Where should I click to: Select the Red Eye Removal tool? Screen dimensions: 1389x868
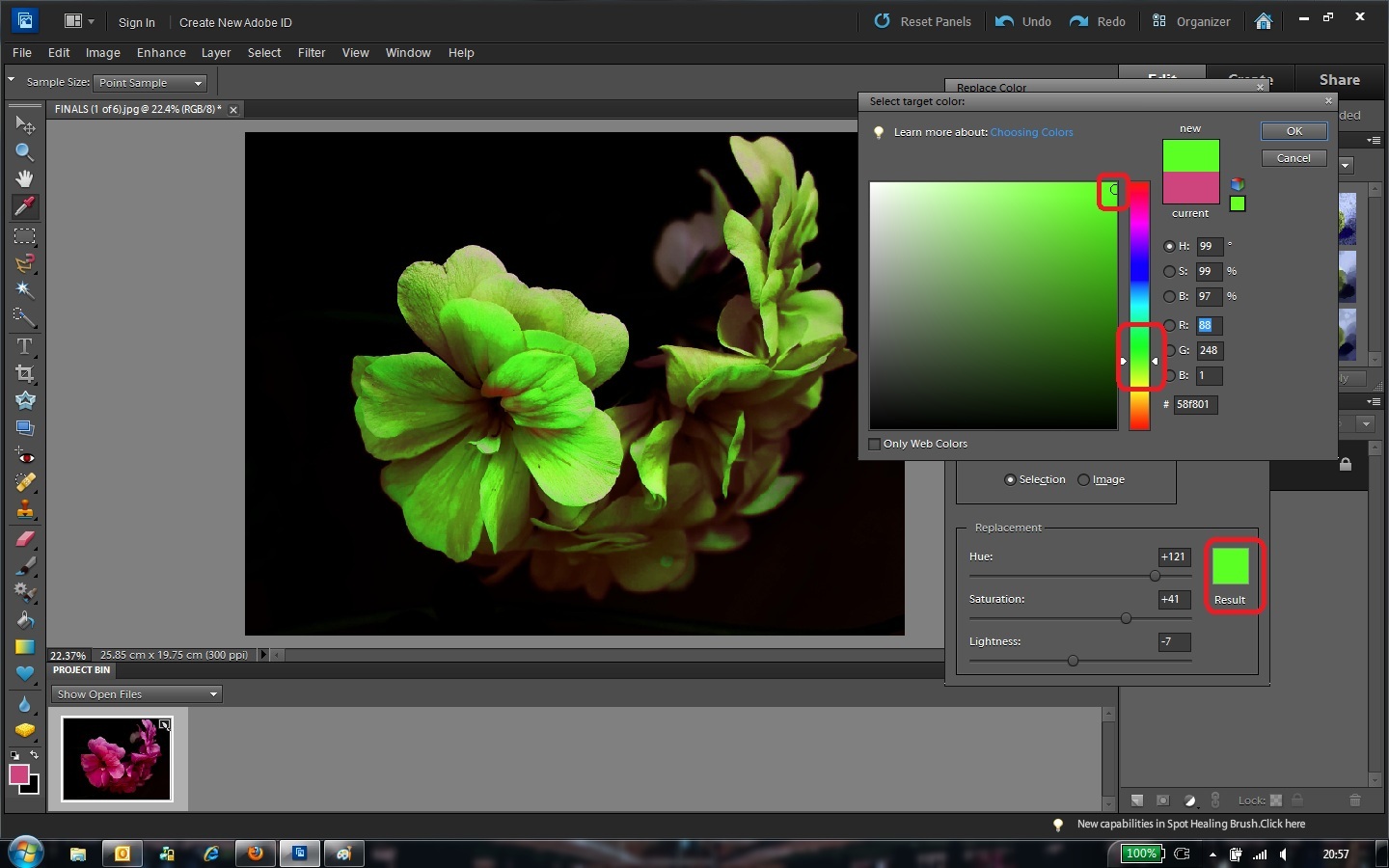24,455
